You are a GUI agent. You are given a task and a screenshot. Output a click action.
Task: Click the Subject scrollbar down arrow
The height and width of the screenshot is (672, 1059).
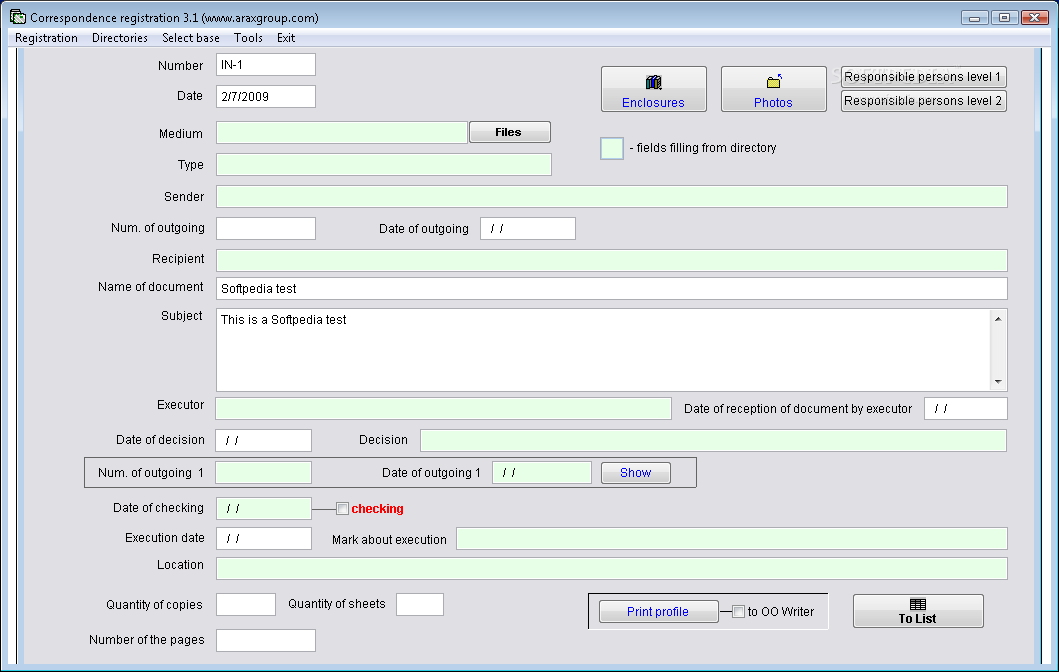point(998,382)
